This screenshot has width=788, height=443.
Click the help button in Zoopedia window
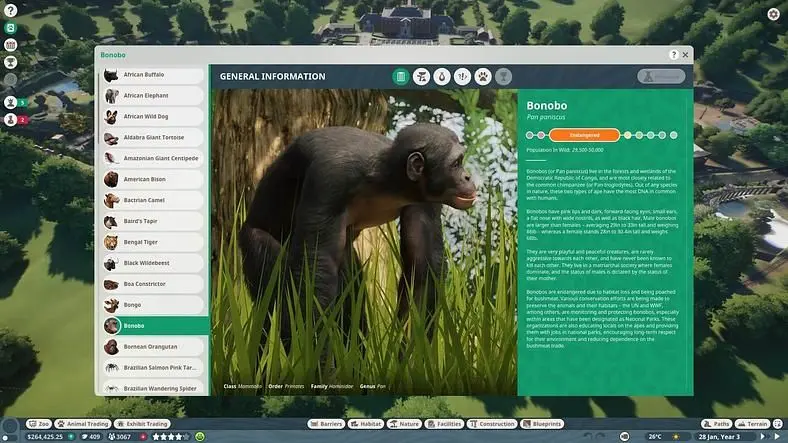pyautogui.click(x=673, y=55)
